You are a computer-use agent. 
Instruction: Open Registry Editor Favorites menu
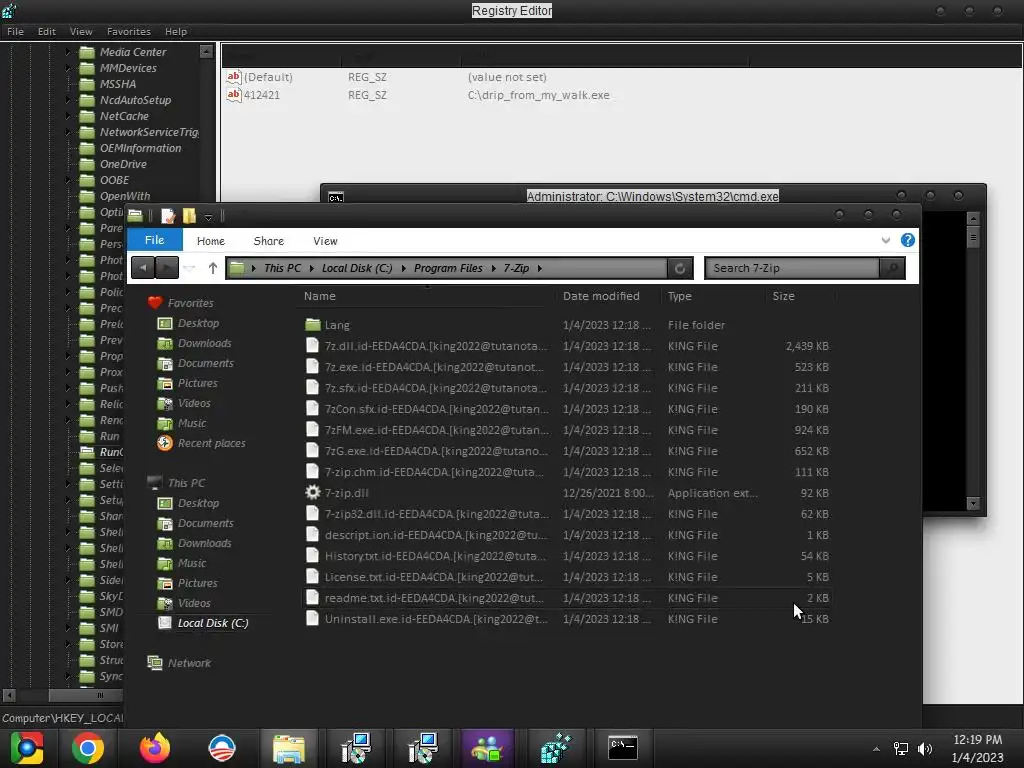point(129,31)
